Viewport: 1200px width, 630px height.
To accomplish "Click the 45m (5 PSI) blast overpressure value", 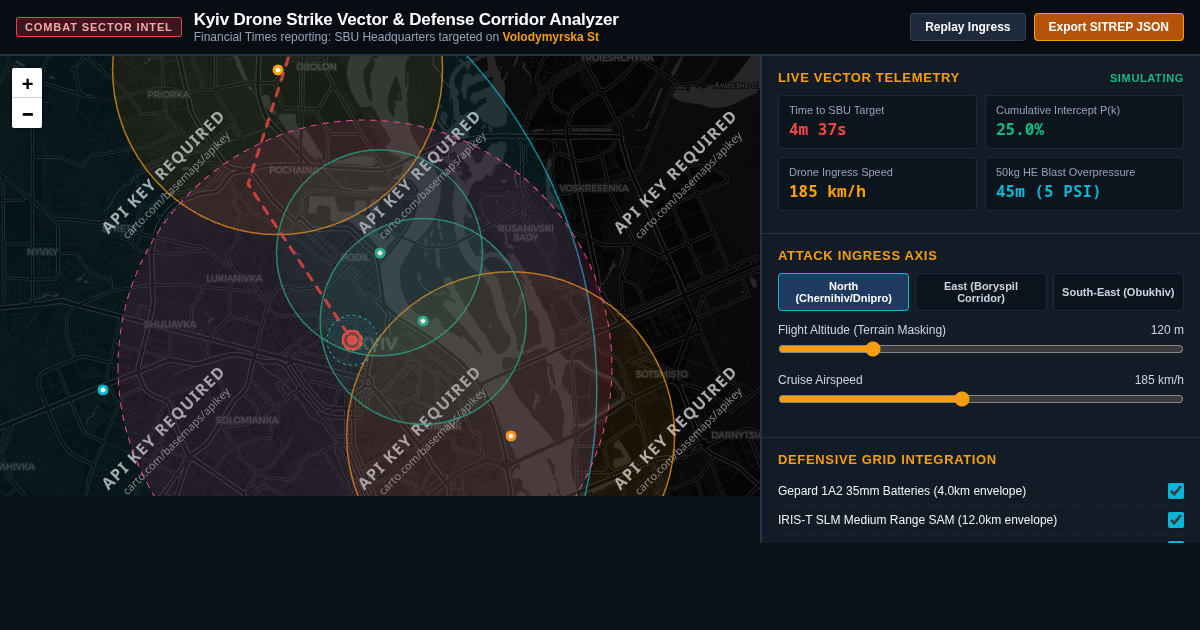I will [1048, 192].
